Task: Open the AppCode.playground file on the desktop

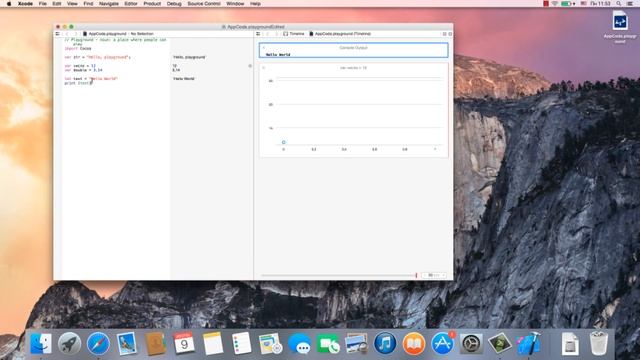Action: (620, 26)
